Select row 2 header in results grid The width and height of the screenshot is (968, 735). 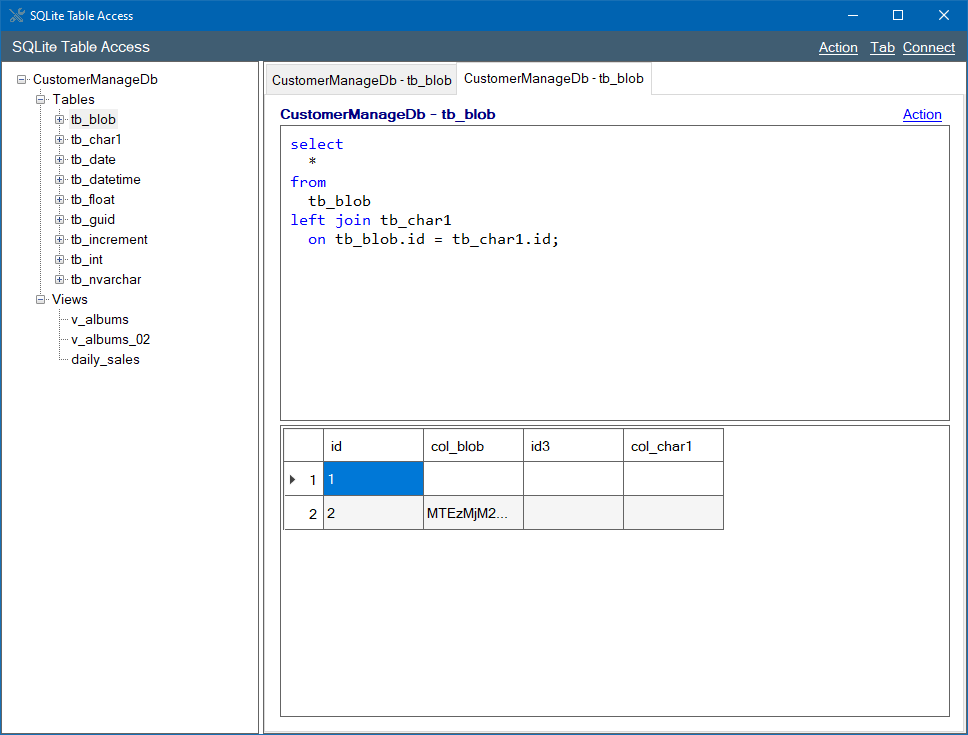(x=304, y=513)
